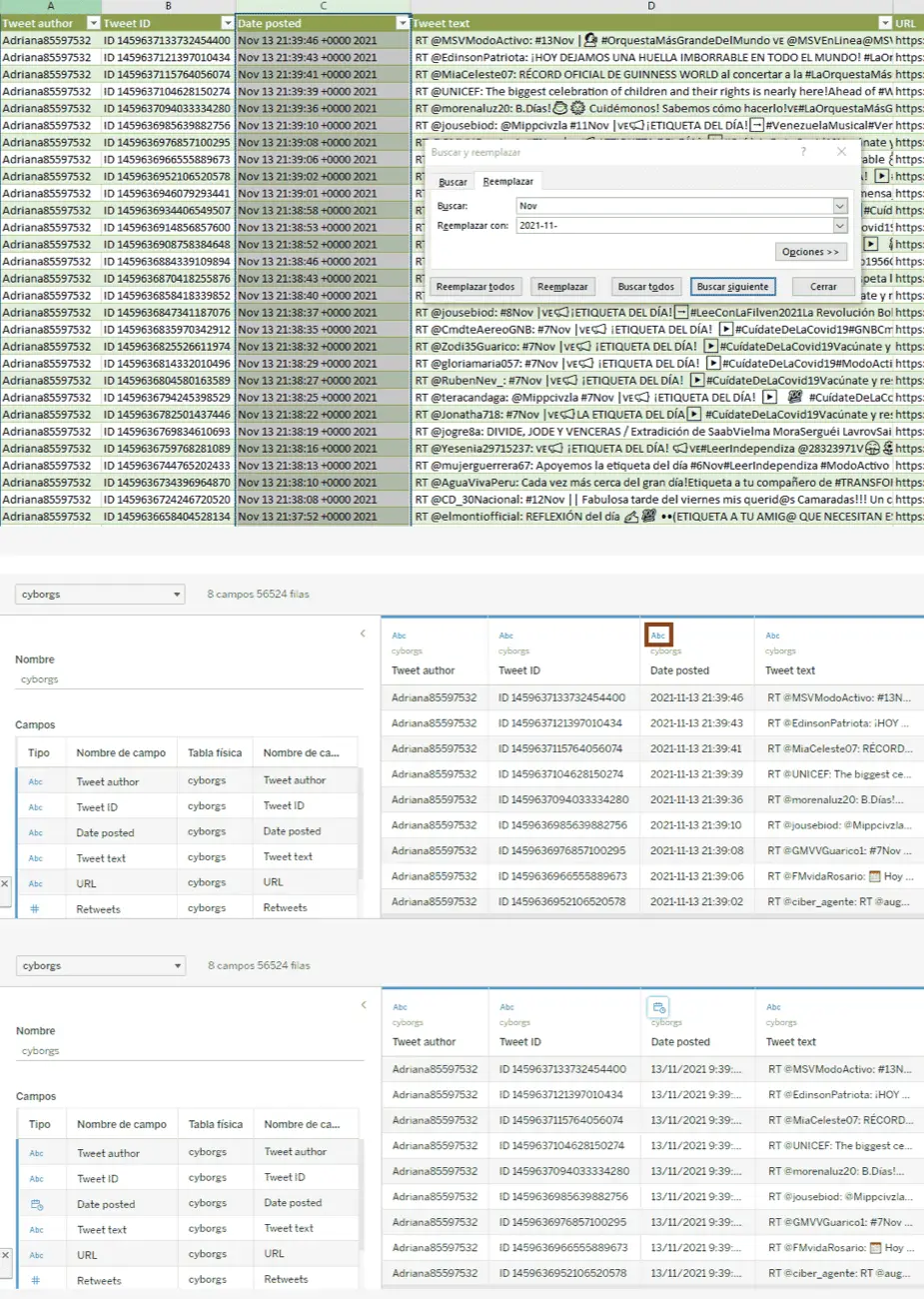Click the Abc icon above Tweet text in lower panel

click(774, 1007)
